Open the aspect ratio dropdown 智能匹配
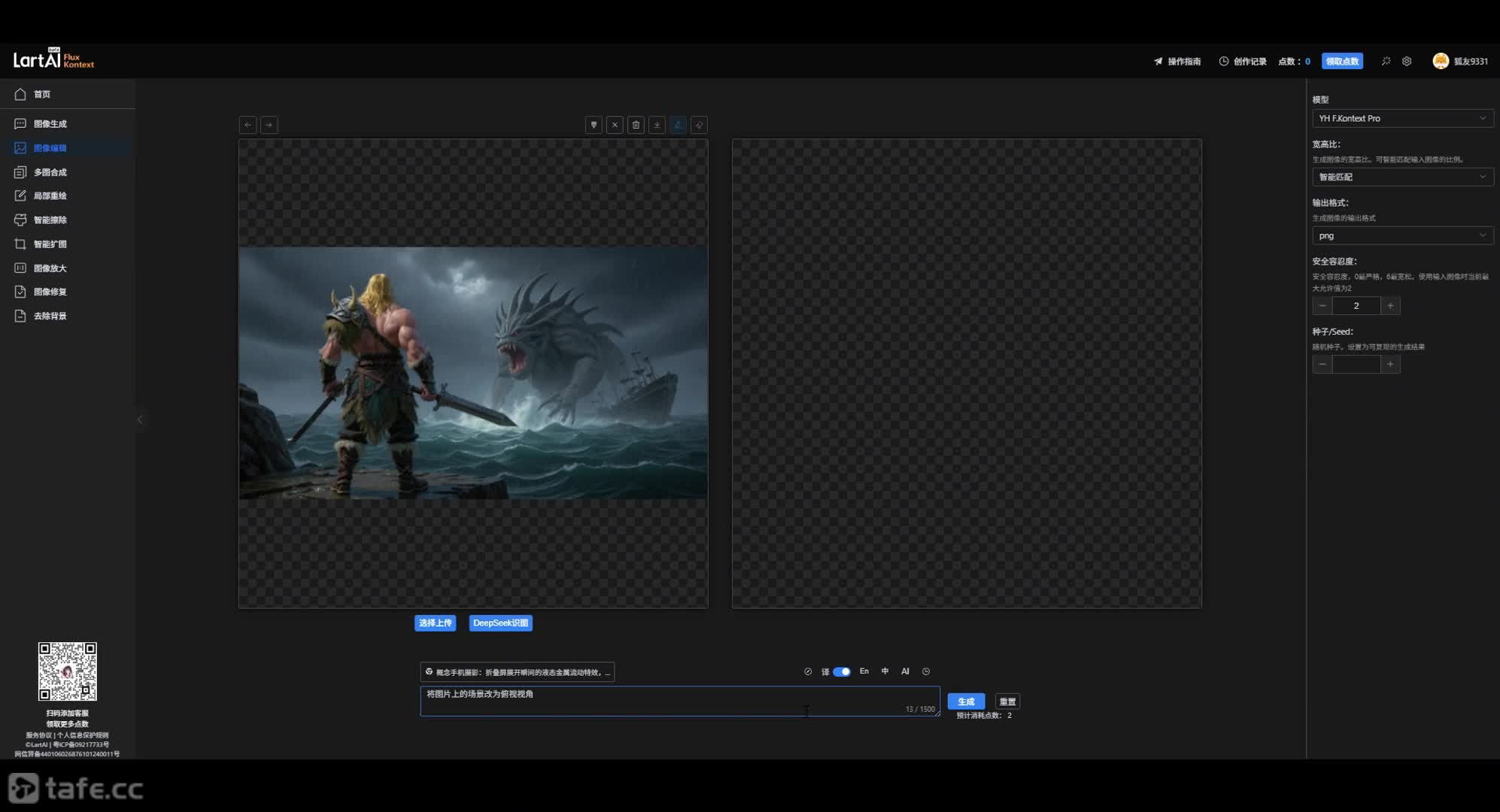Viewport: 1500px width, 812px height. (x=1403, y=177)
